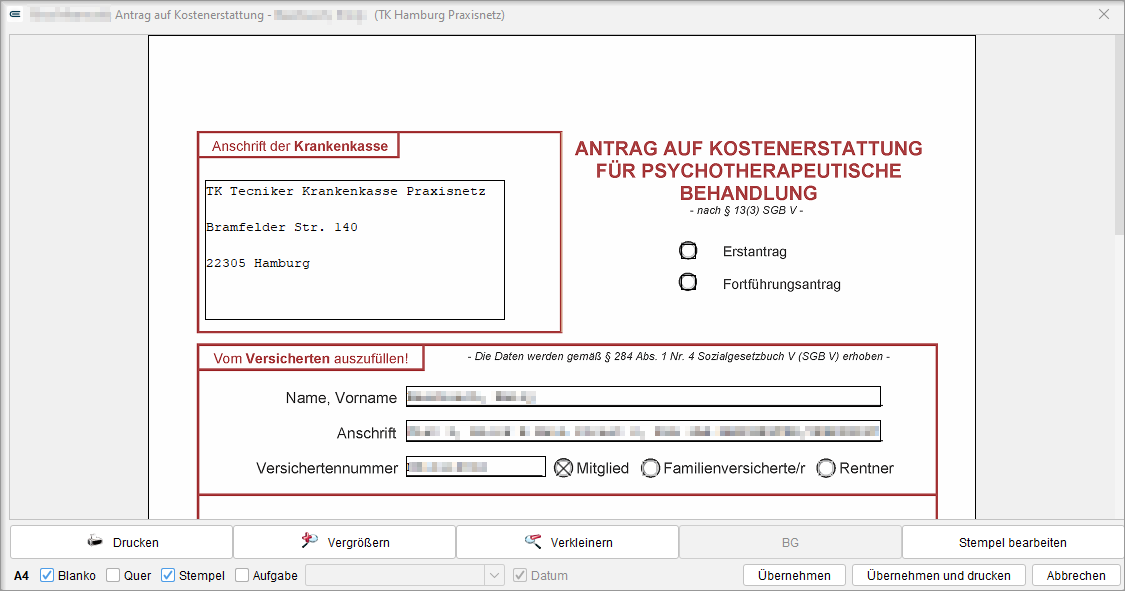Image resolution: width=1125 pixels, height=591 pixels.
Task: Click the printer icon on Drucken
Action: point(95,542)
